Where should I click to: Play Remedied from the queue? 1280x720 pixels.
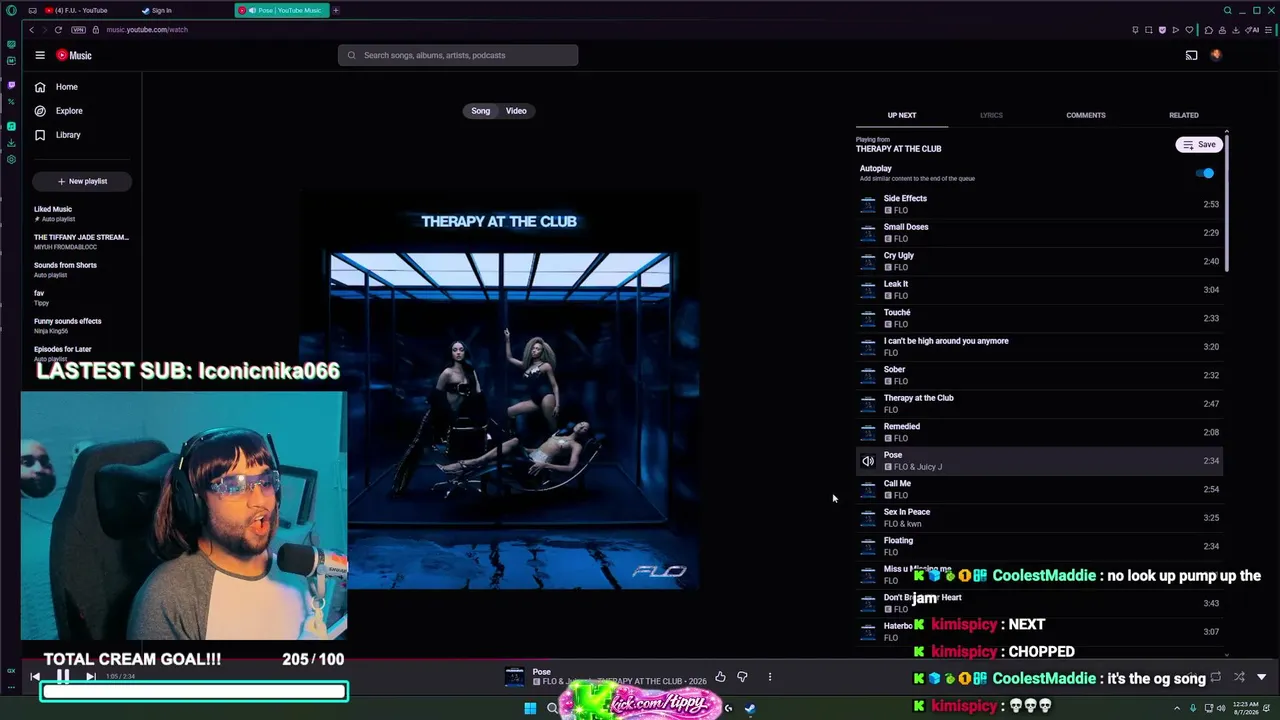click(x=1040, y=432)
